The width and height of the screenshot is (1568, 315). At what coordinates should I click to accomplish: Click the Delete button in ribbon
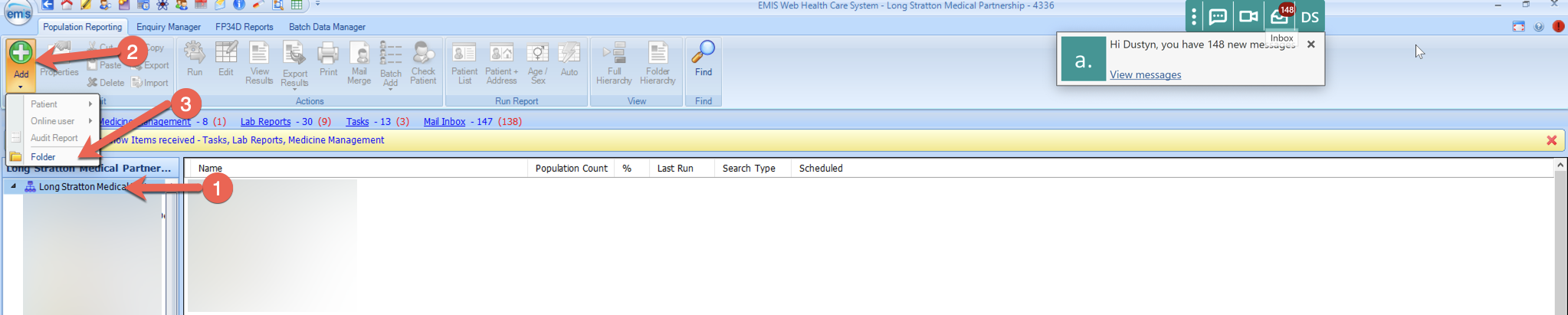coord(106,83)
